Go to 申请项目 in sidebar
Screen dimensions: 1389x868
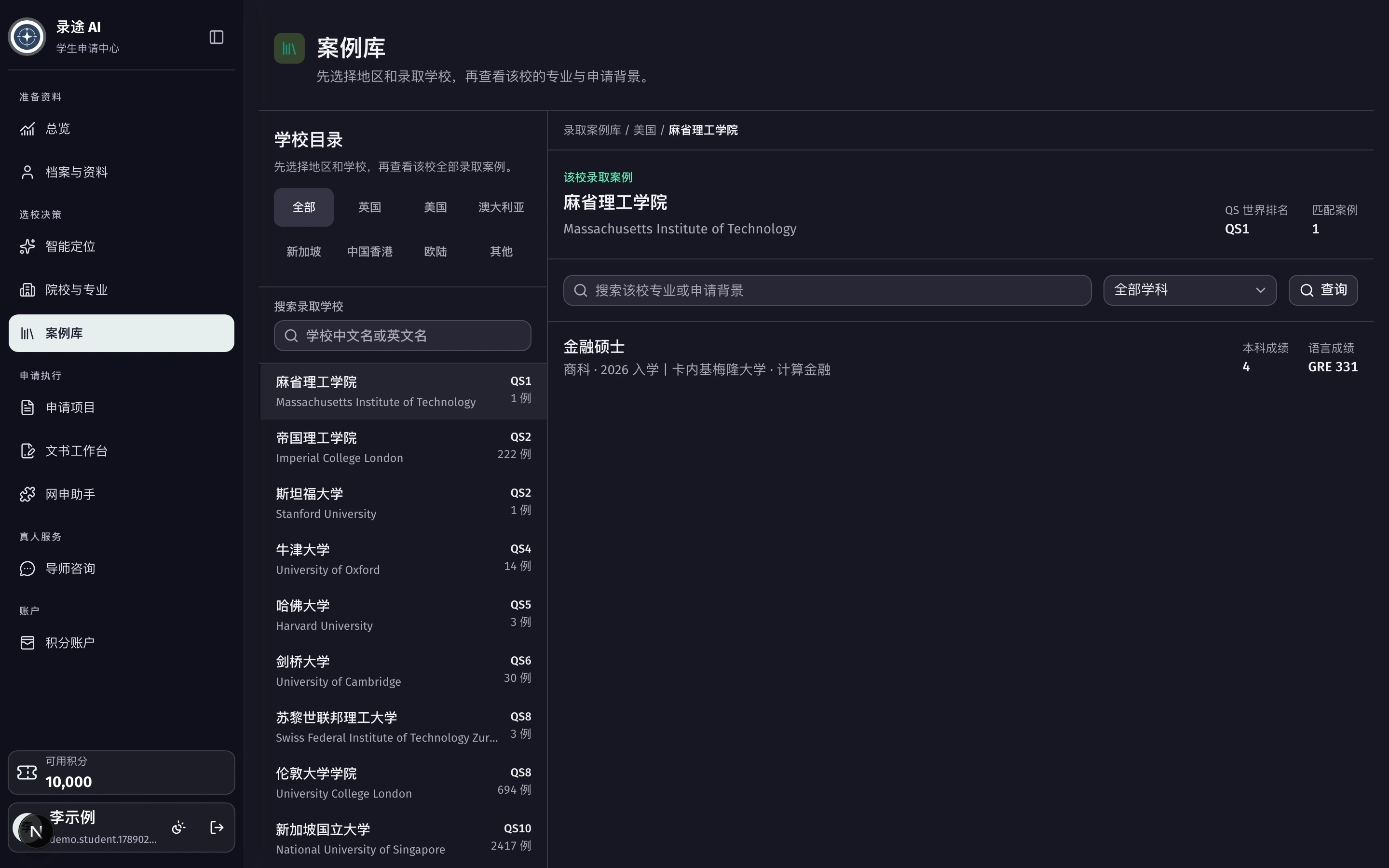point(121,407)
